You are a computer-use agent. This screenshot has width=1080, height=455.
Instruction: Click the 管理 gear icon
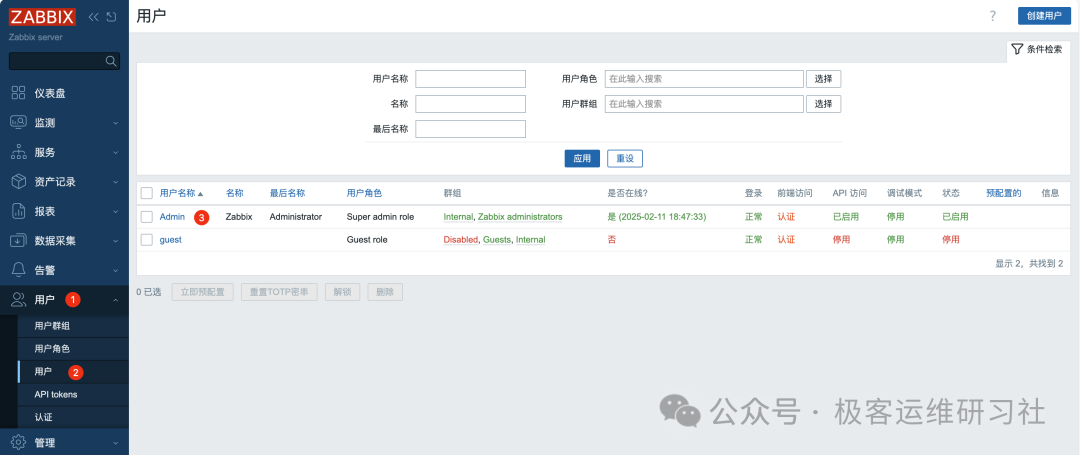tap(18, 442)
